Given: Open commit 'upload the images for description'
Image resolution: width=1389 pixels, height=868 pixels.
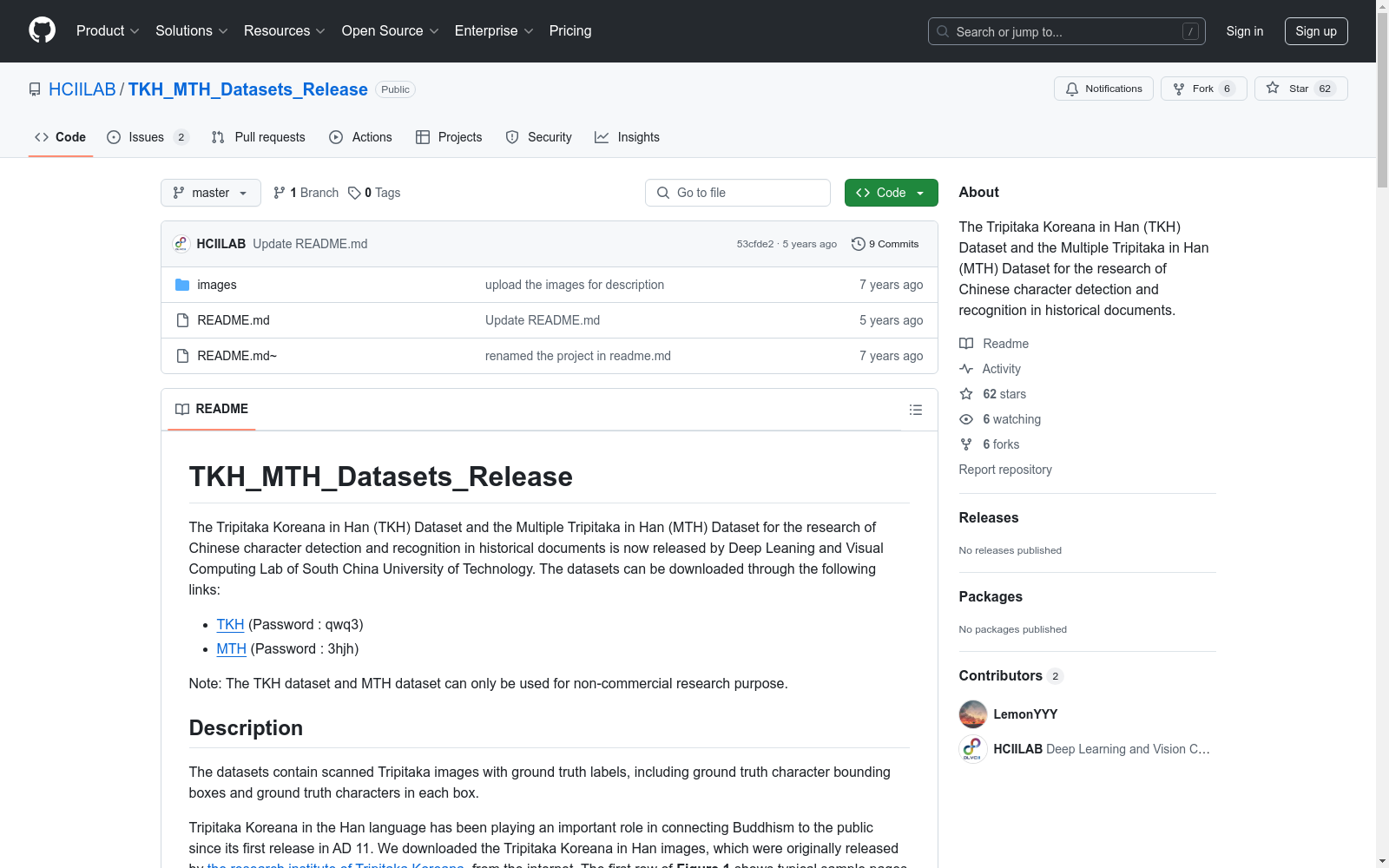Looking at the screenshot, I should coord(575,285).
